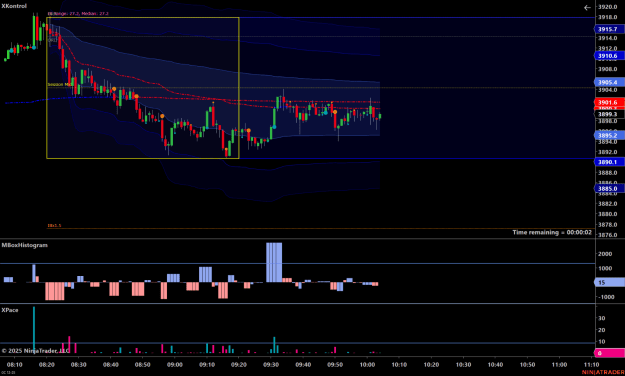Select the MBoxHistogram panel label
This screenshot has height=376, width=625.
[x=25, y=245]
